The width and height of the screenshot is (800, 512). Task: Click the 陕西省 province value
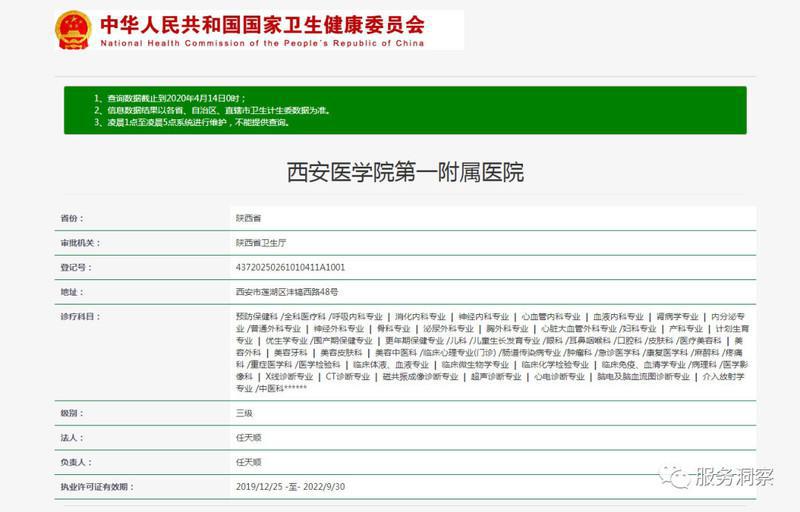click(248, 217)
